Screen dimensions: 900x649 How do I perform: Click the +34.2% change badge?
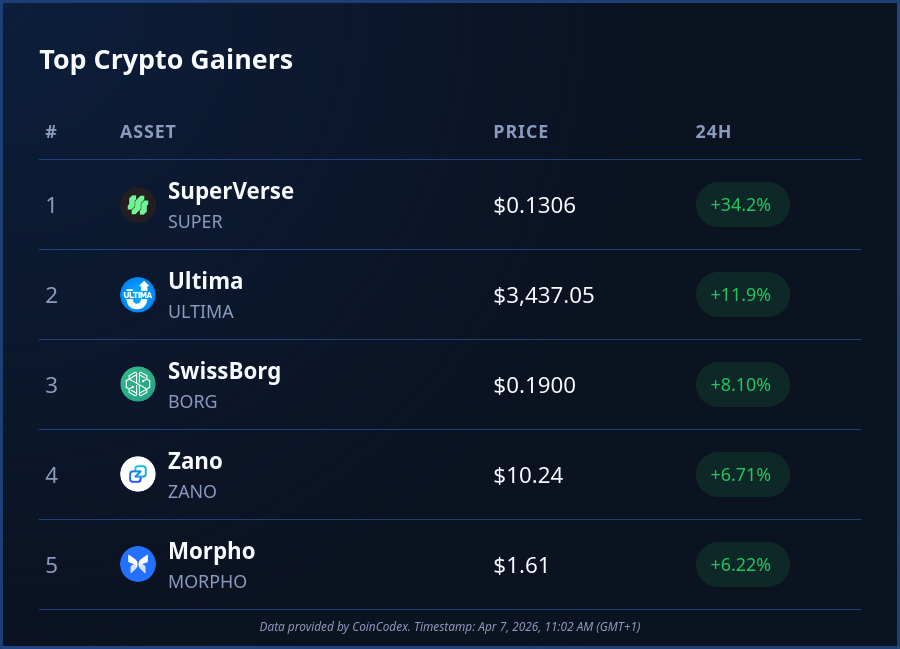click(x=741, y=205)
